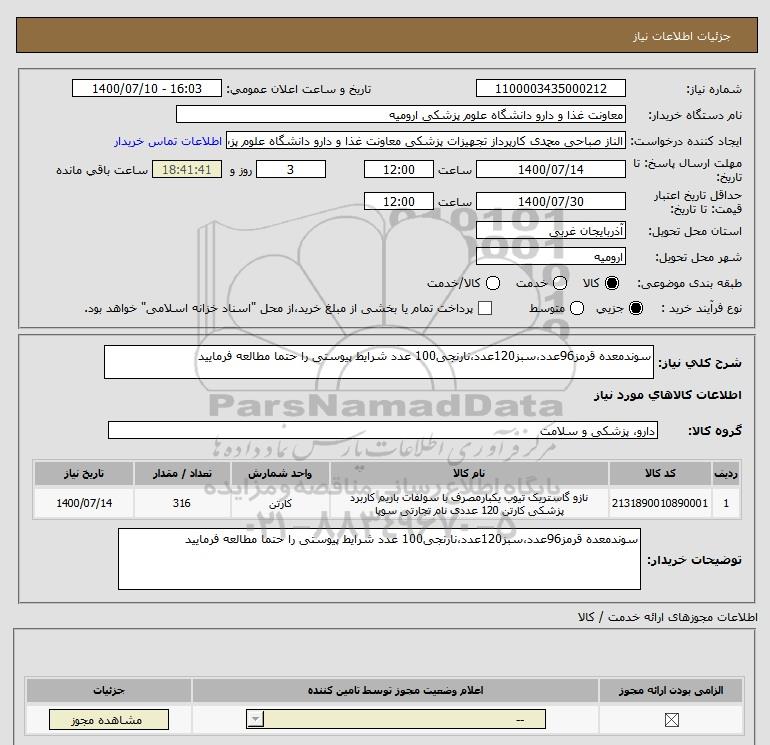Tick the اسناد خزانه اسلامی payment checkbox

click(485, 308)
